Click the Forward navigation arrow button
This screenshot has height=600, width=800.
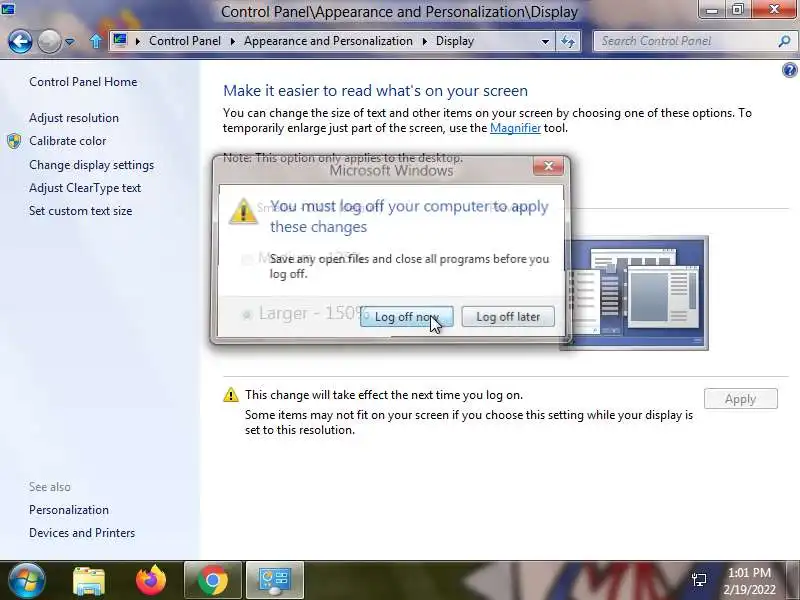[x=49, y=41]
